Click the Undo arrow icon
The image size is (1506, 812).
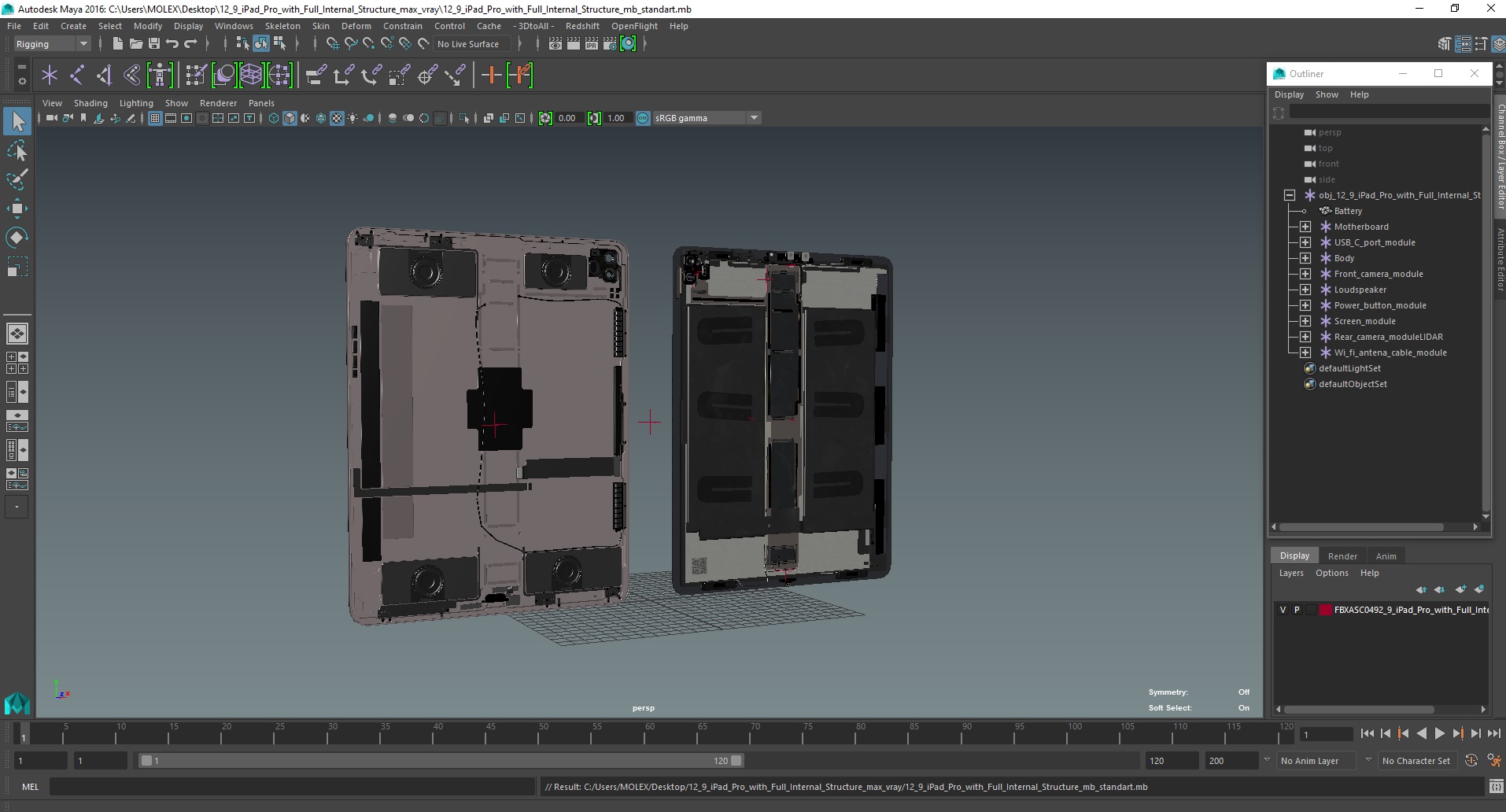coord(172,44)
